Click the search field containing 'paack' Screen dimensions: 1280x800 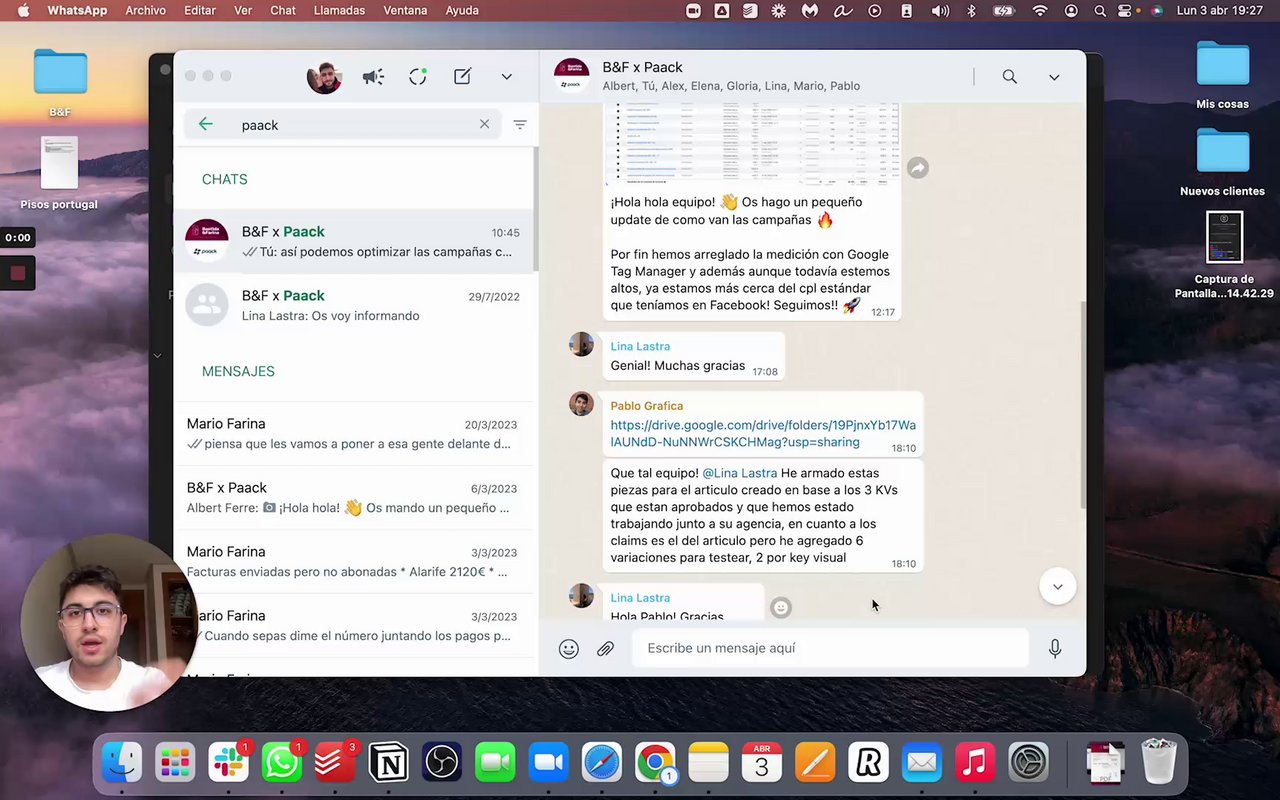(343, 125)
